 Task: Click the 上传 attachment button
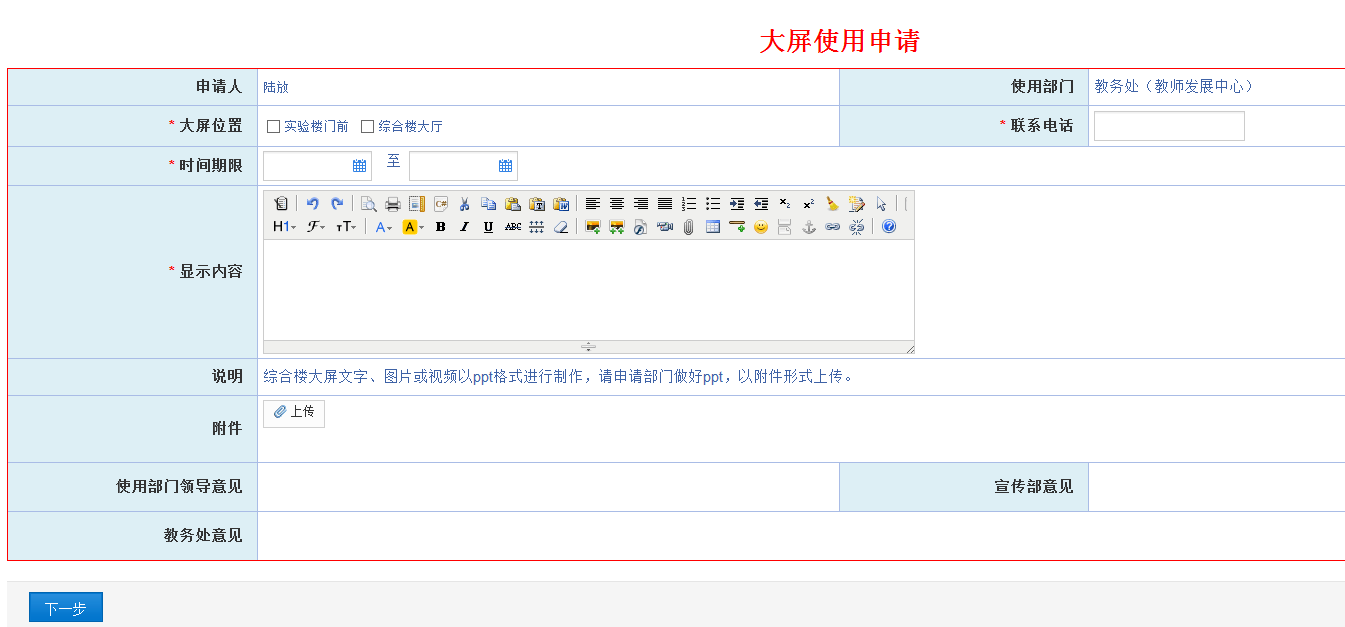point(294,413)
